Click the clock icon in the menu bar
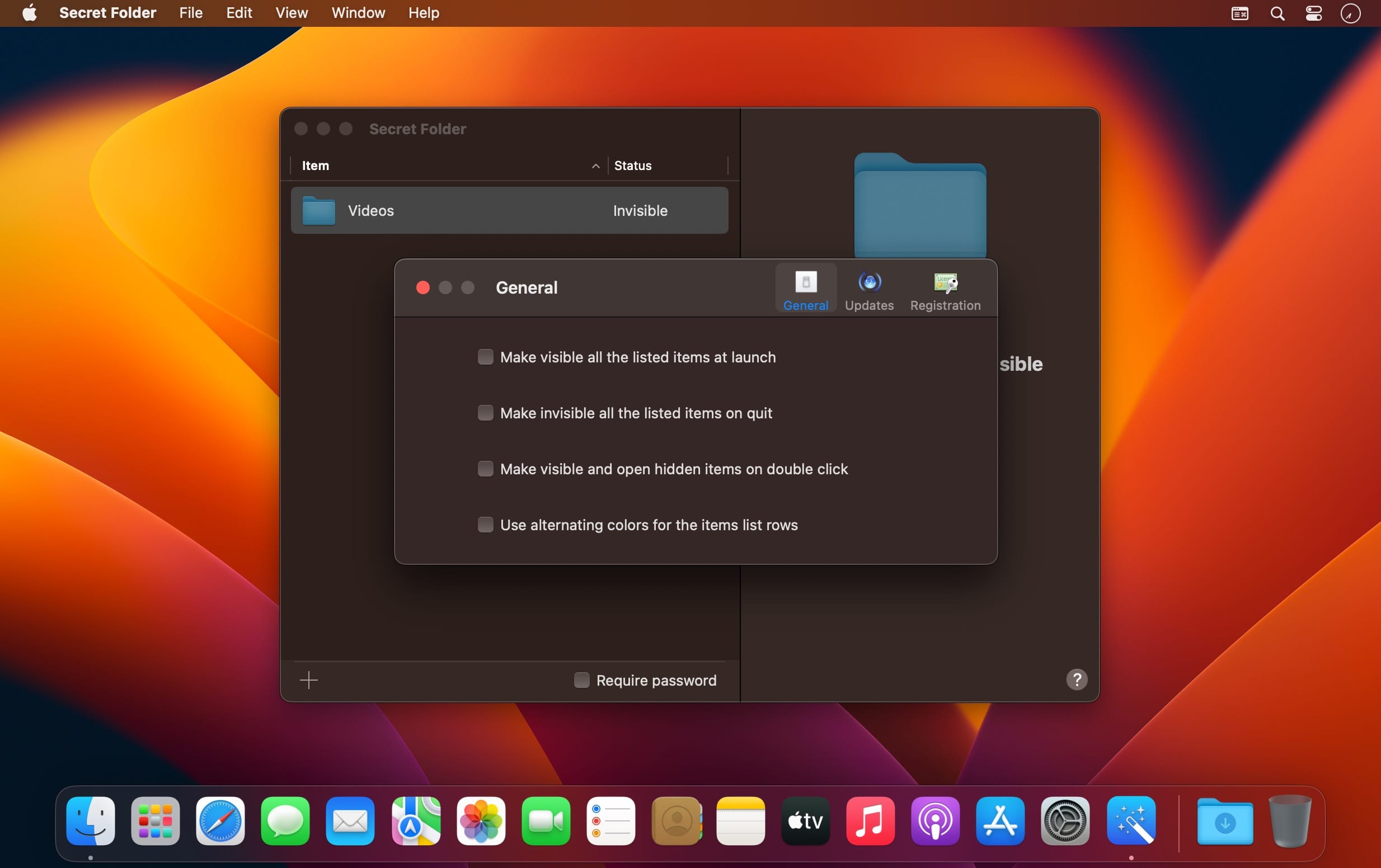 [x=1351, y=13]
